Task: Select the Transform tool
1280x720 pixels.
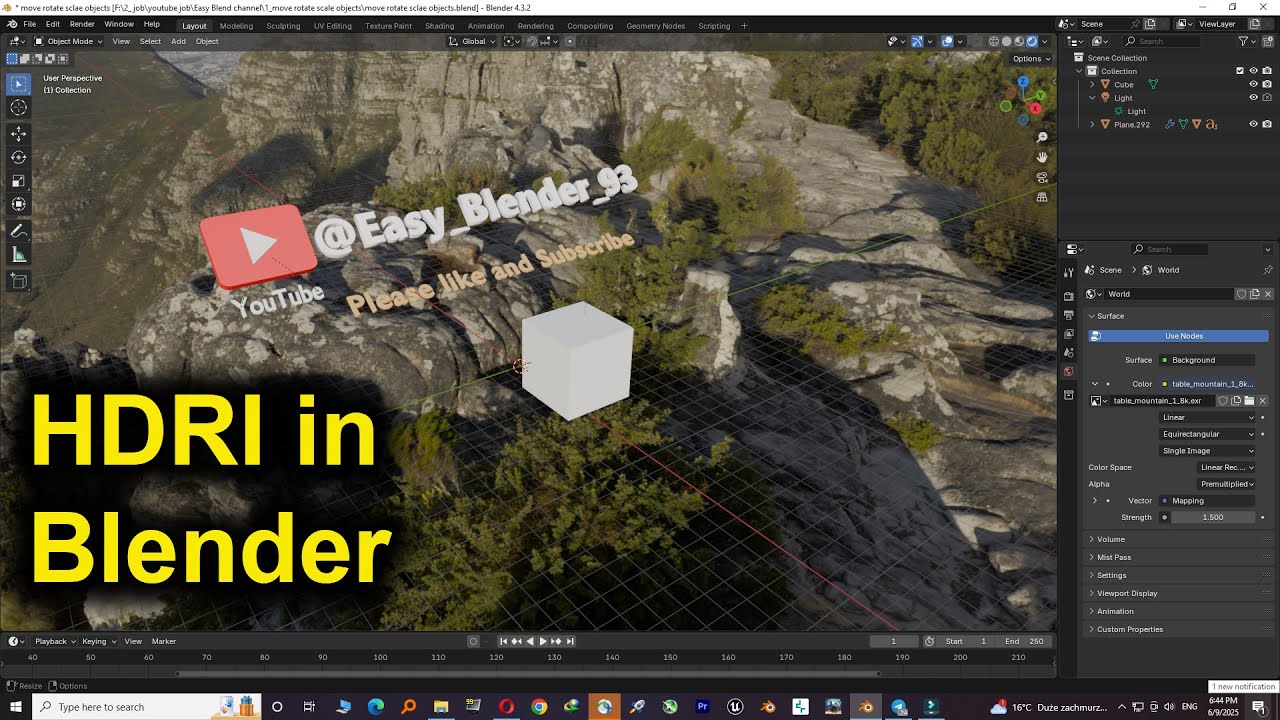Action: coord(19,205)
